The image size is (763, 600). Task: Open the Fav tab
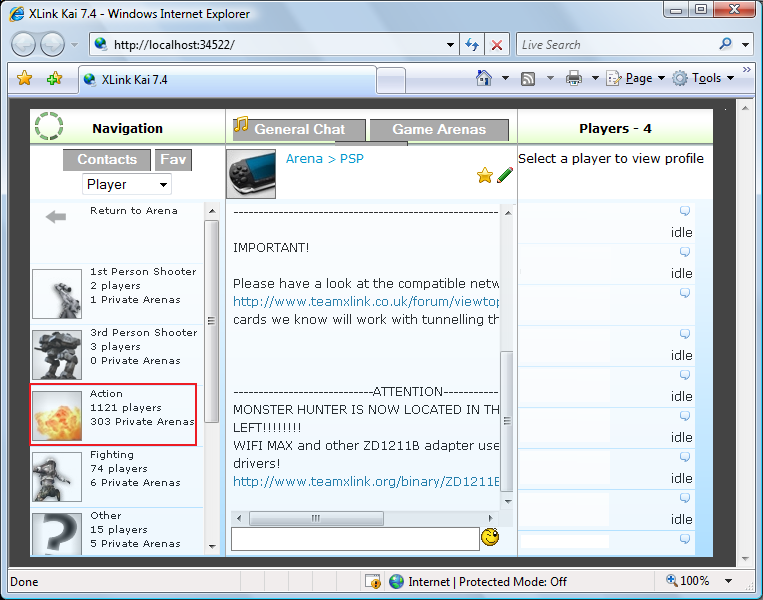tap(173, 160)
